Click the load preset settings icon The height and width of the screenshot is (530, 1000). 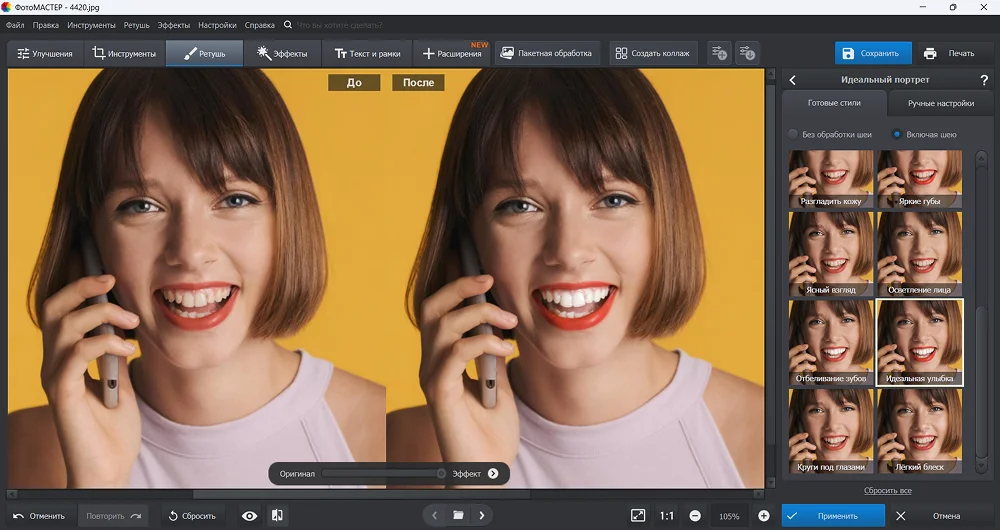(747, 54)
